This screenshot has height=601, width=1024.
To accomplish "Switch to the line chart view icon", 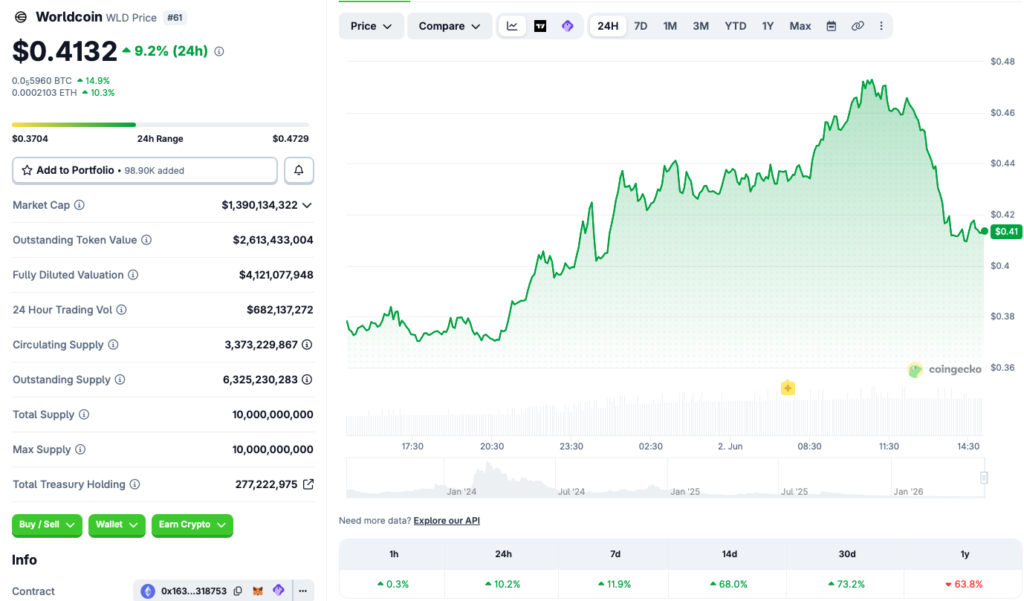I will (512, 26).
